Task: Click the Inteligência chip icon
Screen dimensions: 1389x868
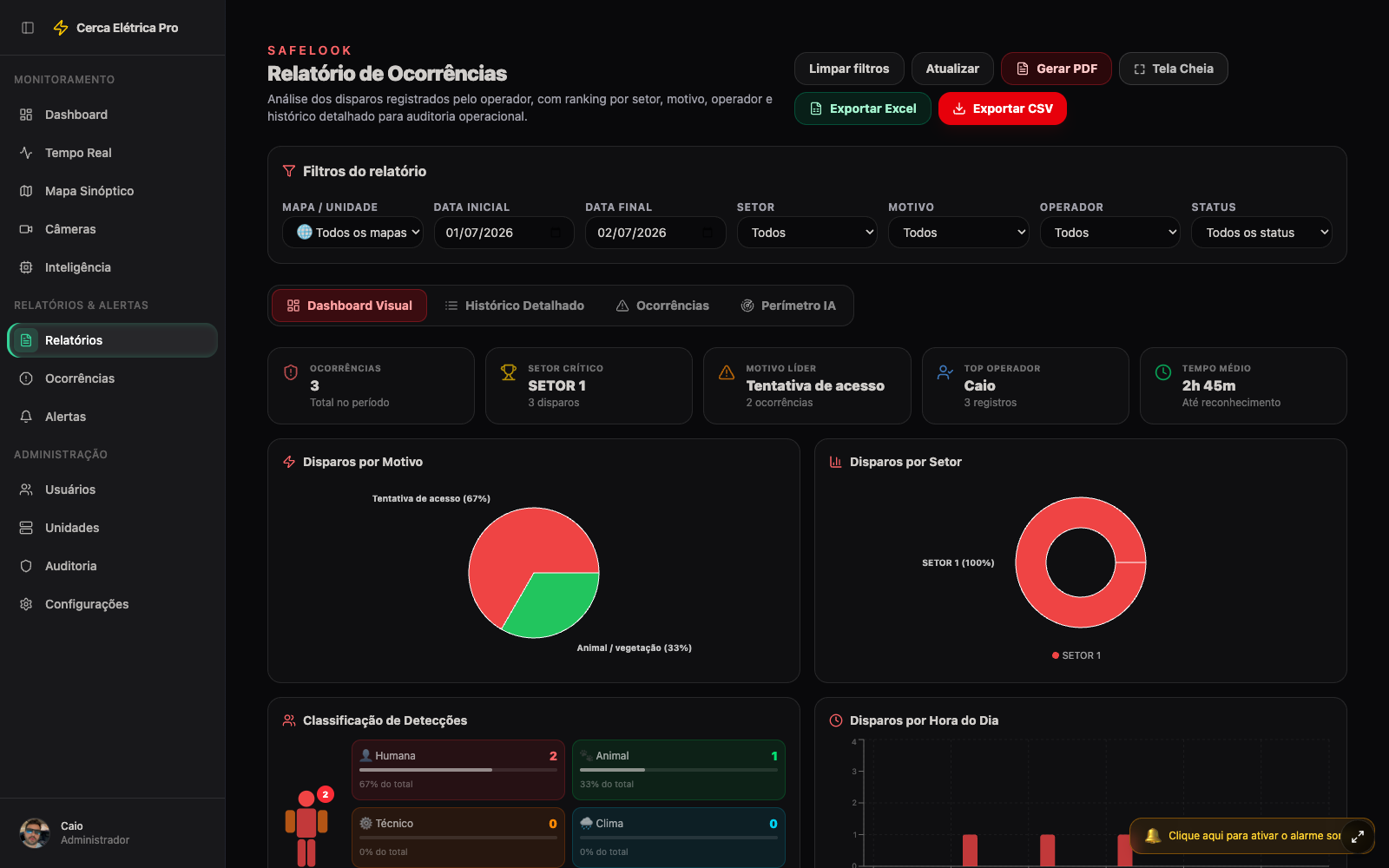Action: point(26,267)
